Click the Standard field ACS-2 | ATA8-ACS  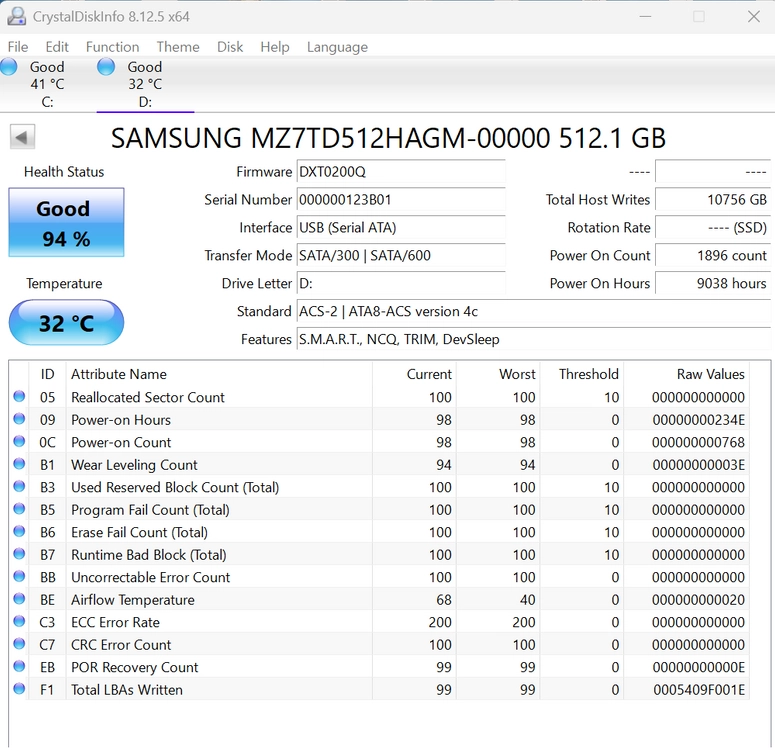(534, 311)
